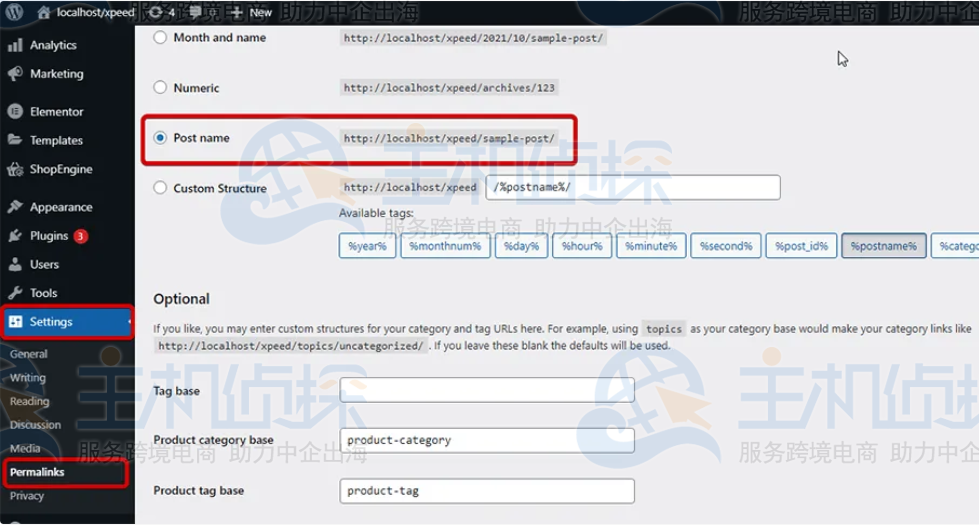Screen dimensions: 979x525
Task: Click the ShopEngine icon
Action: [16, 169]
